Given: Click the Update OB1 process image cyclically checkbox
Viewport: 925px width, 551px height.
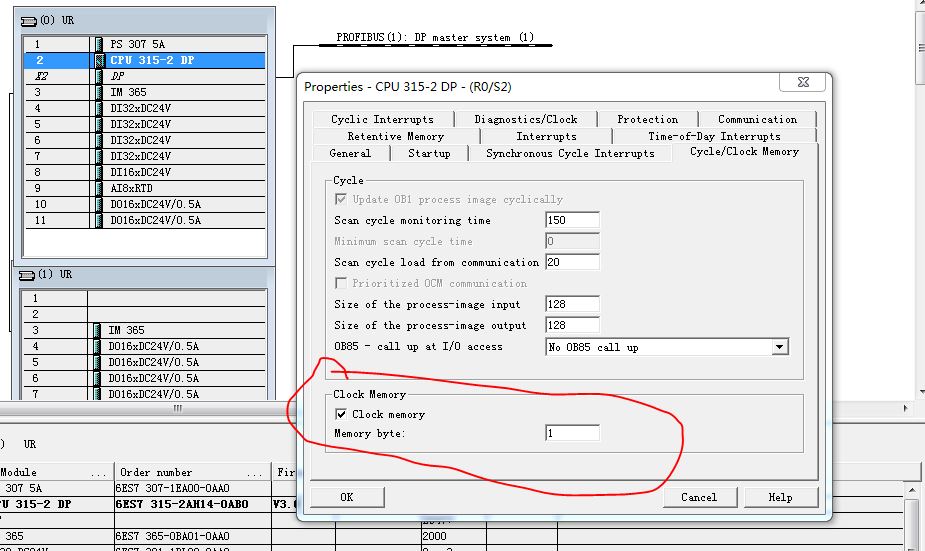Looking at the screenshot, I should coord(340,199).
